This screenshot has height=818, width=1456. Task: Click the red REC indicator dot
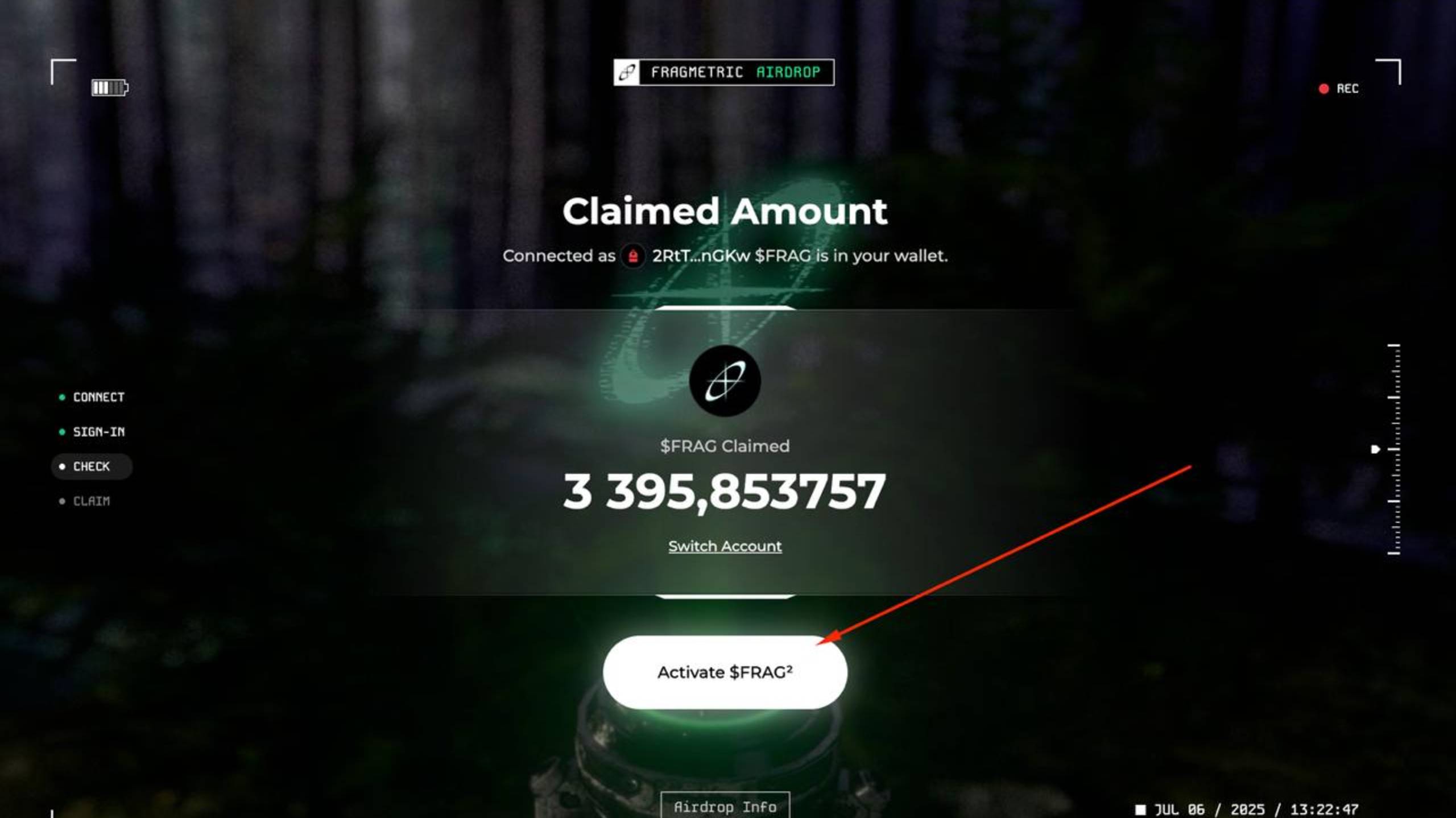pos(1323,89)
